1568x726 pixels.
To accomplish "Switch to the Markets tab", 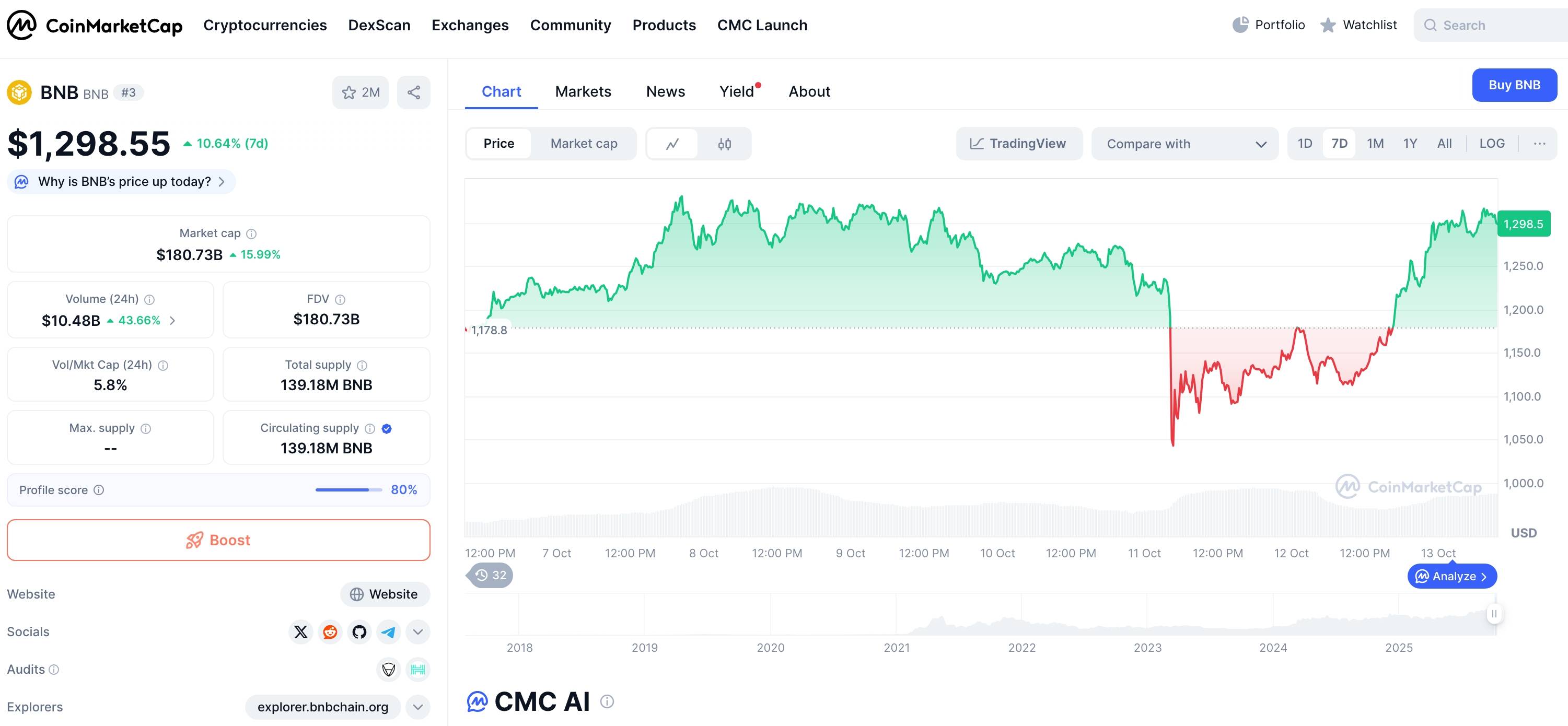I will [x=583, y=91].
